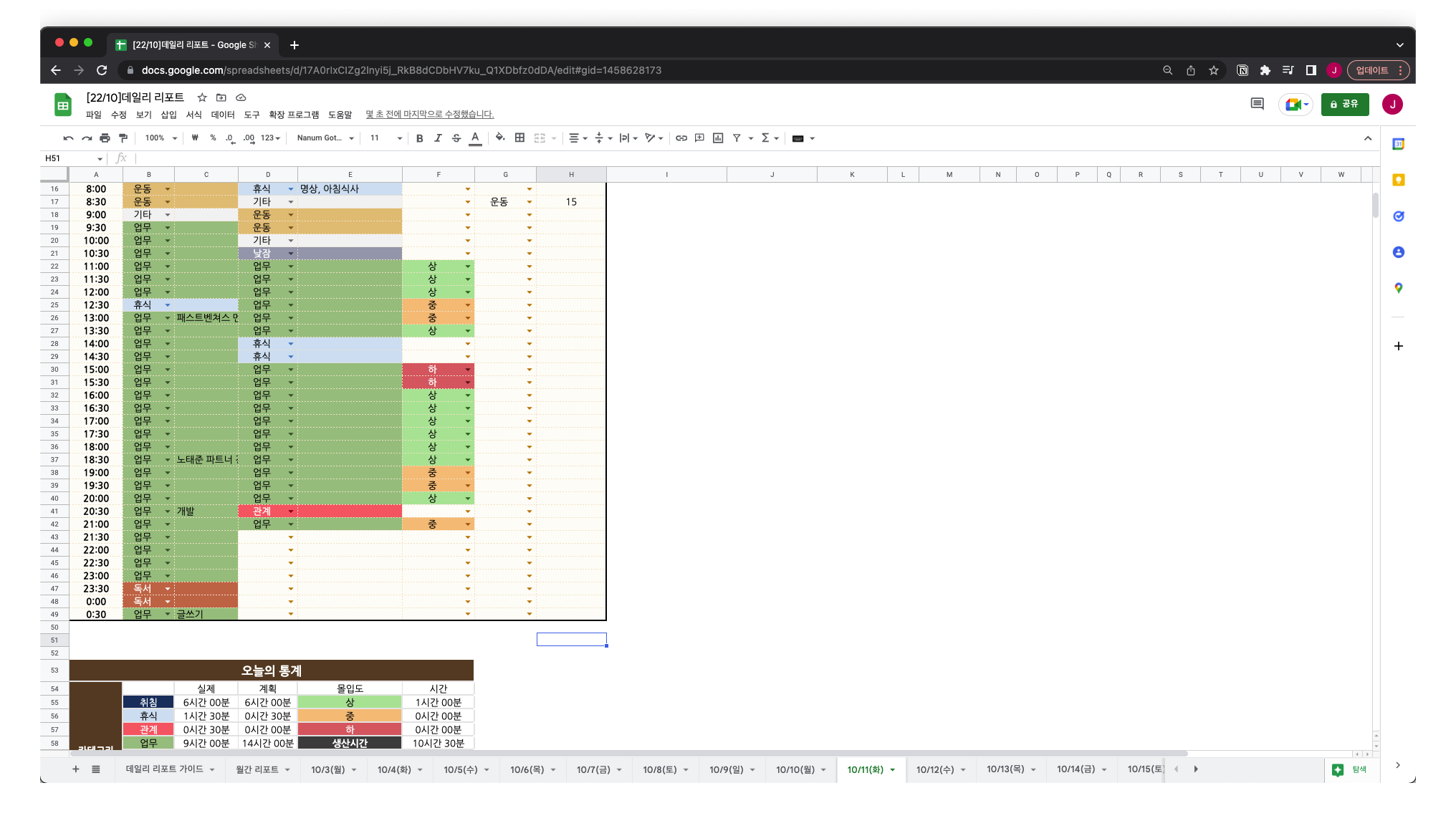
Task: Toggle bold formatting
Action: [x=420, y=138]
